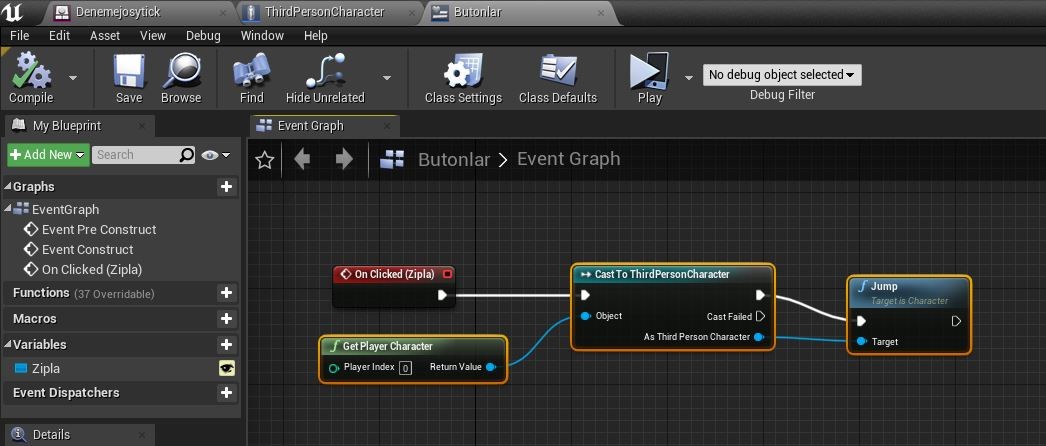Open Class Defaults
This screenshot has width=1046, height=446.
pyautogui.click(x=558, y=78)
